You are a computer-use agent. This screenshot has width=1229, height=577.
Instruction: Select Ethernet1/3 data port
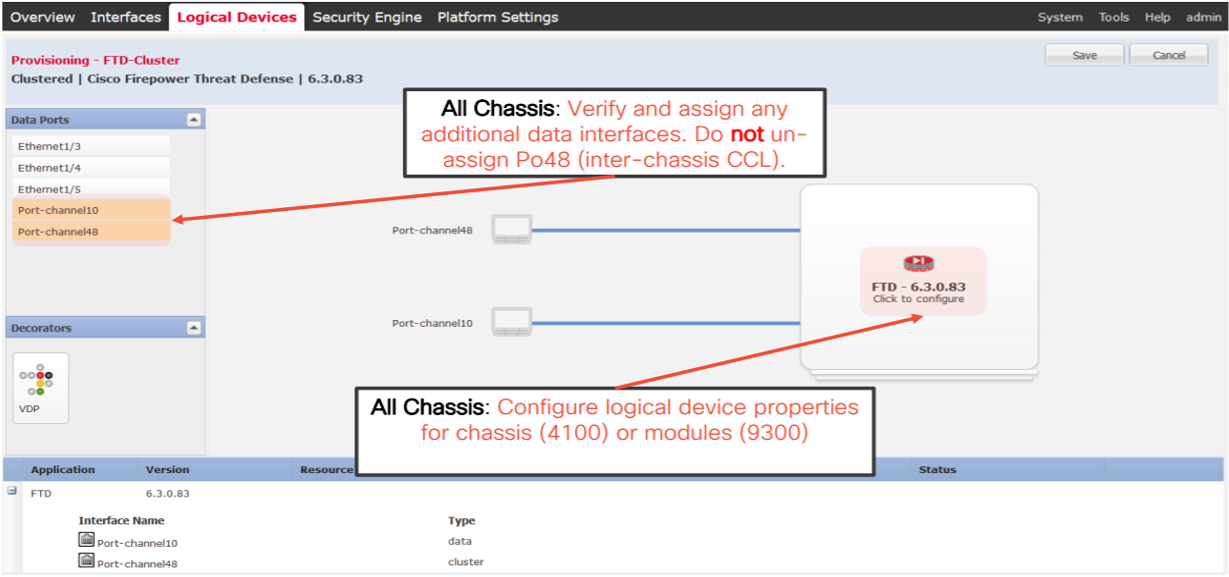click(91, 146)
